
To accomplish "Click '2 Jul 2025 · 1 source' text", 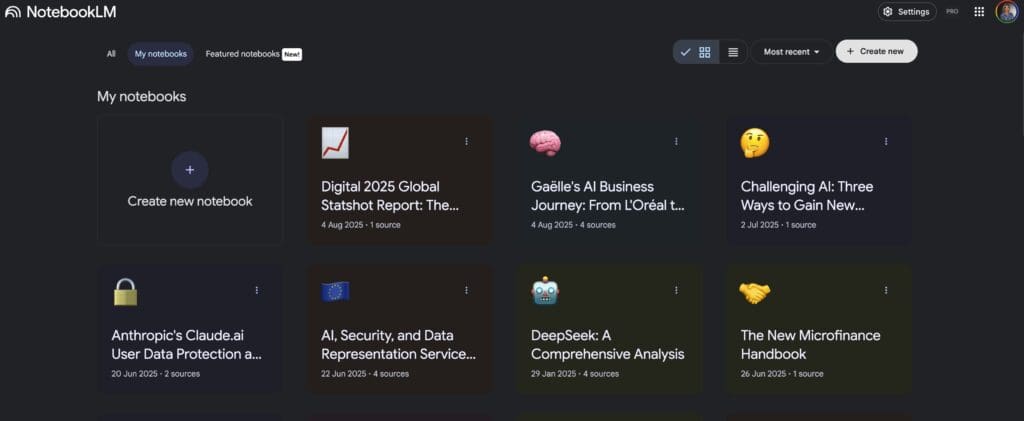I will tap(778, 225).
